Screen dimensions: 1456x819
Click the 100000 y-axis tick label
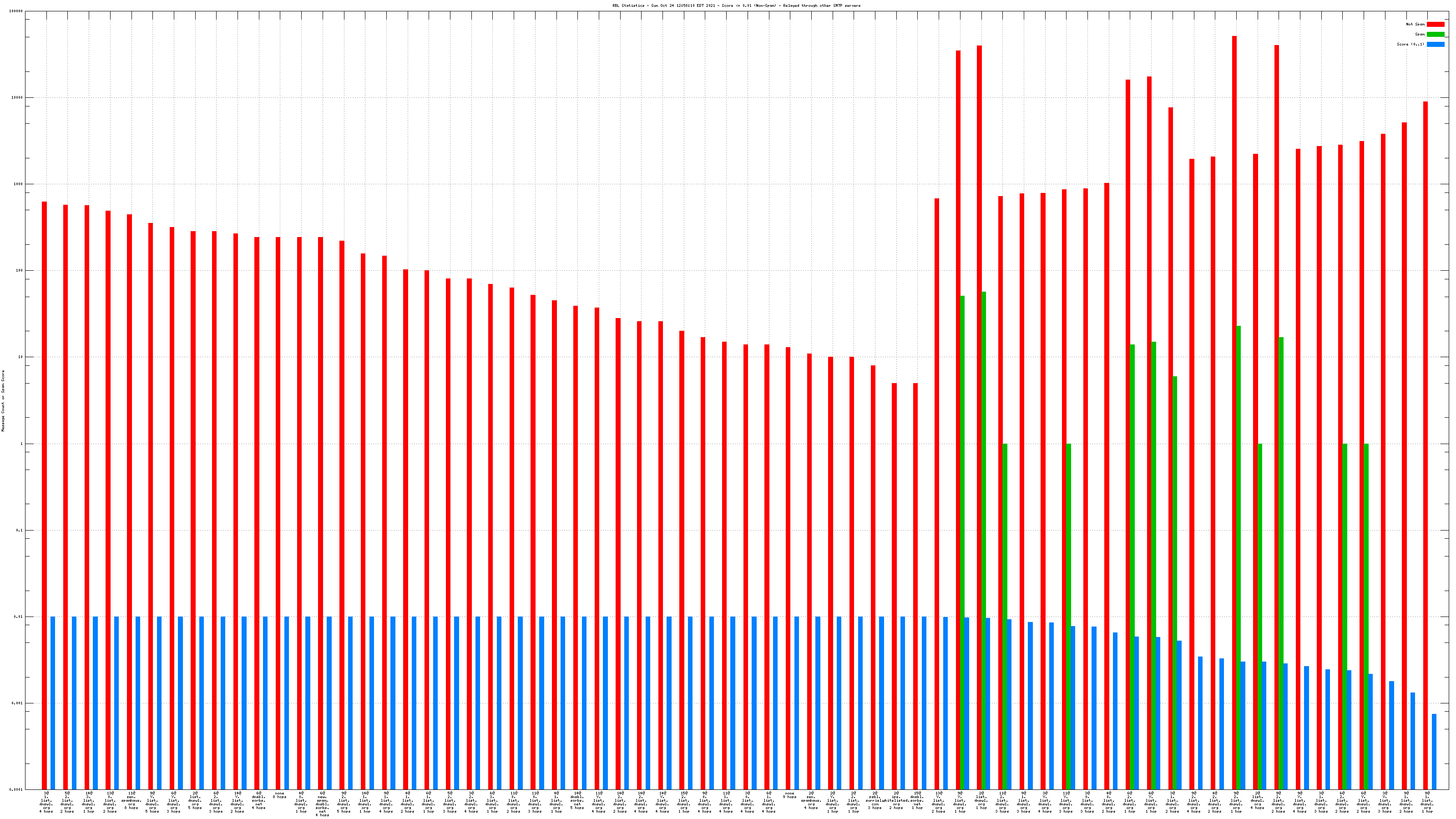16,11
